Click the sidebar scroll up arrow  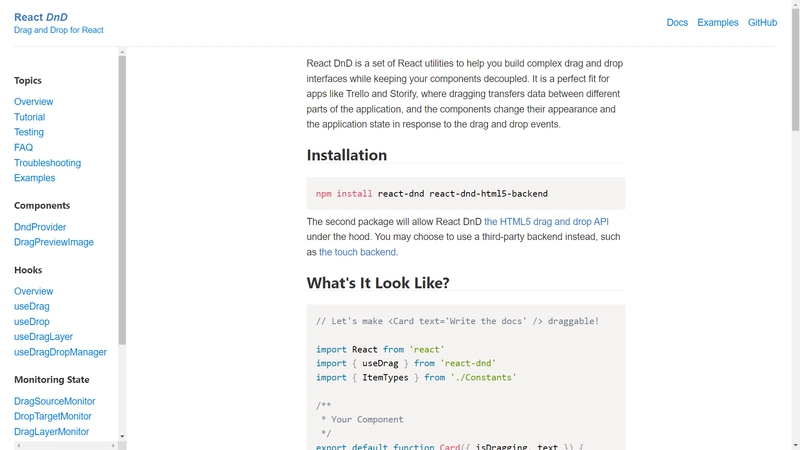(122, 51)
